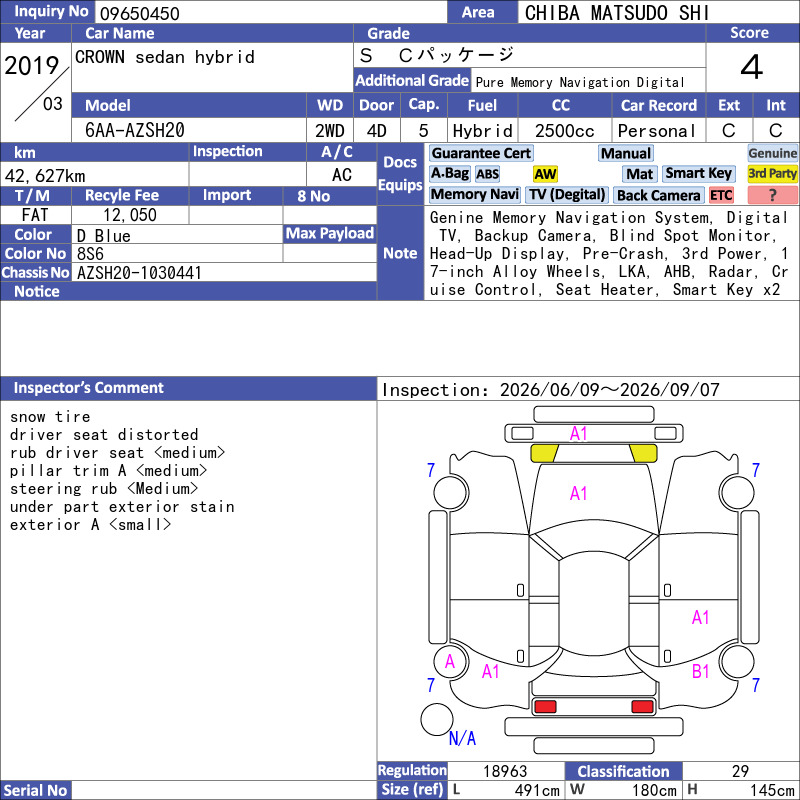This screenshot has width=800, height=800.
Task: Click the width value 180cm
Action: [x=654, y=790]
